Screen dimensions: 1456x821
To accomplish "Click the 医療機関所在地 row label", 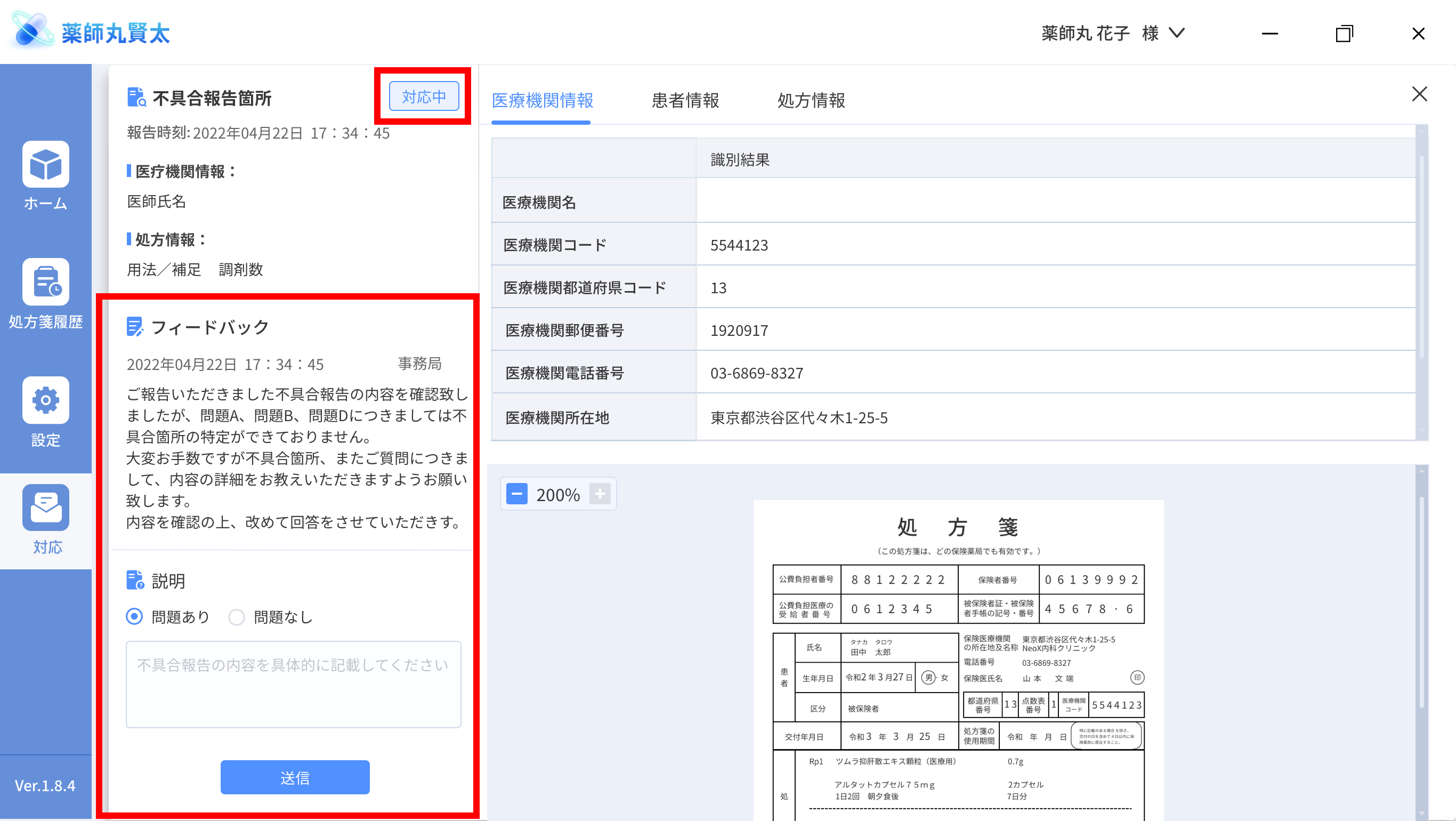I will (x=557, y=417).
